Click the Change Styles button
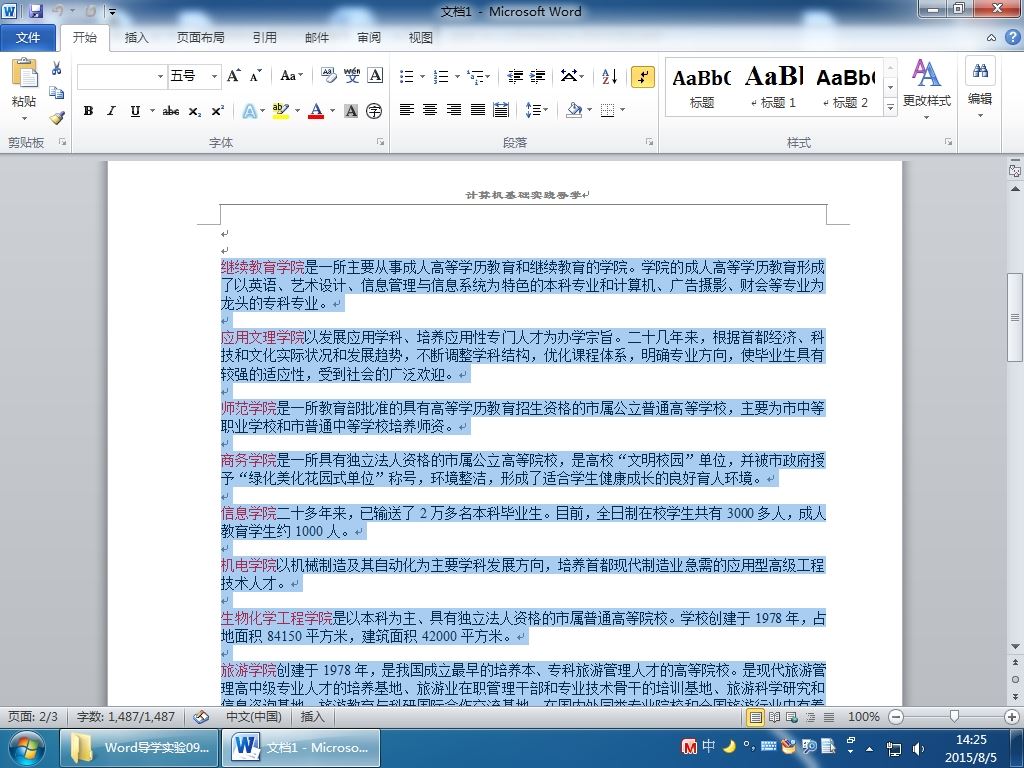The height and width of the screenshot is (768, 1024). [927, 89]
